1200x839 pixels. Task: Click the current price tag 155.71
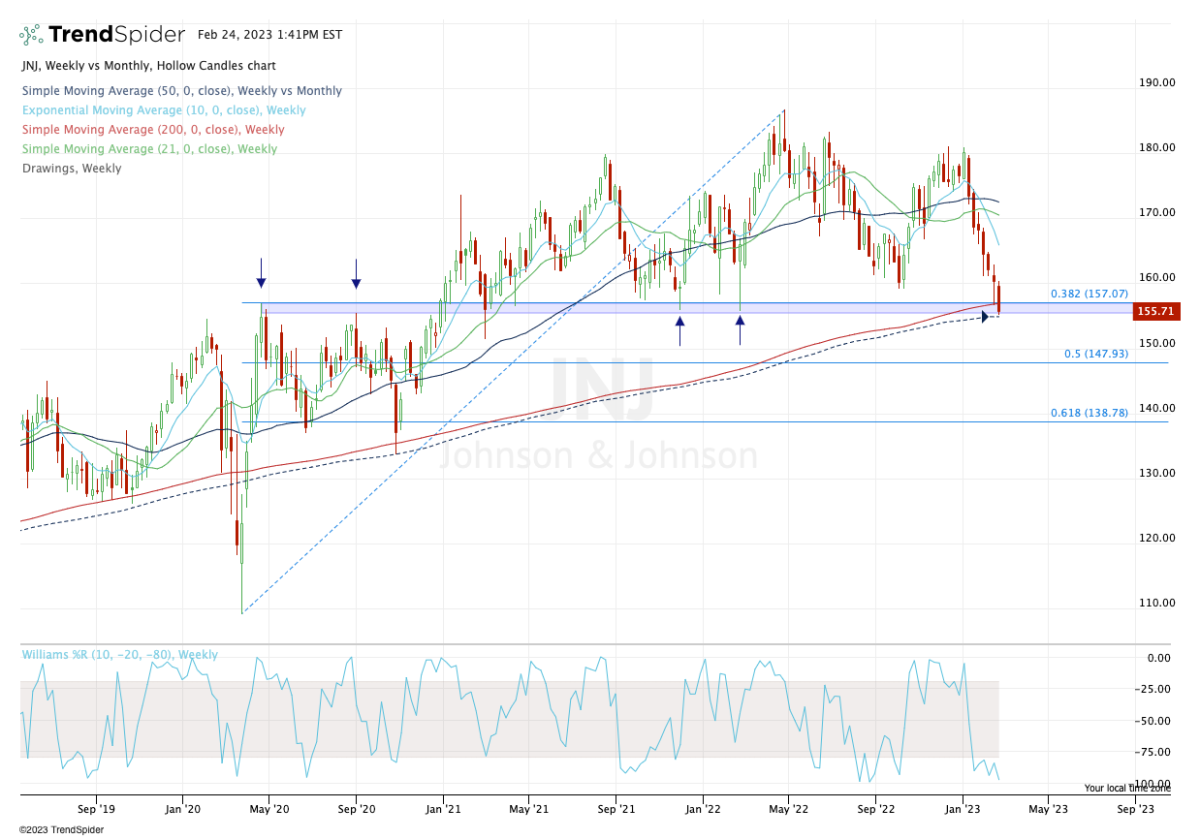click(x=1155, y=312)
